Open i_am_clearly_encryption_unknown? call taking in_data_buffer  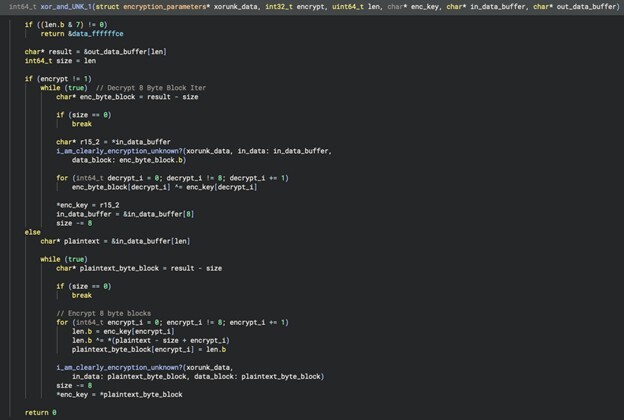point(119,151)
